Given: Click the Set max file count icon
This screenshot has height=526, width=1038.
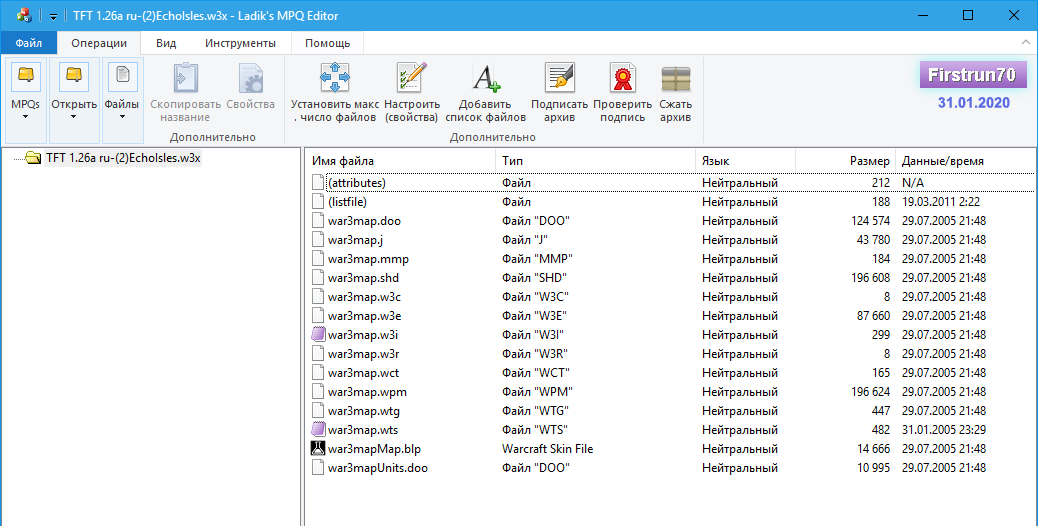Looking at the screenshot, I should point(334,78).
